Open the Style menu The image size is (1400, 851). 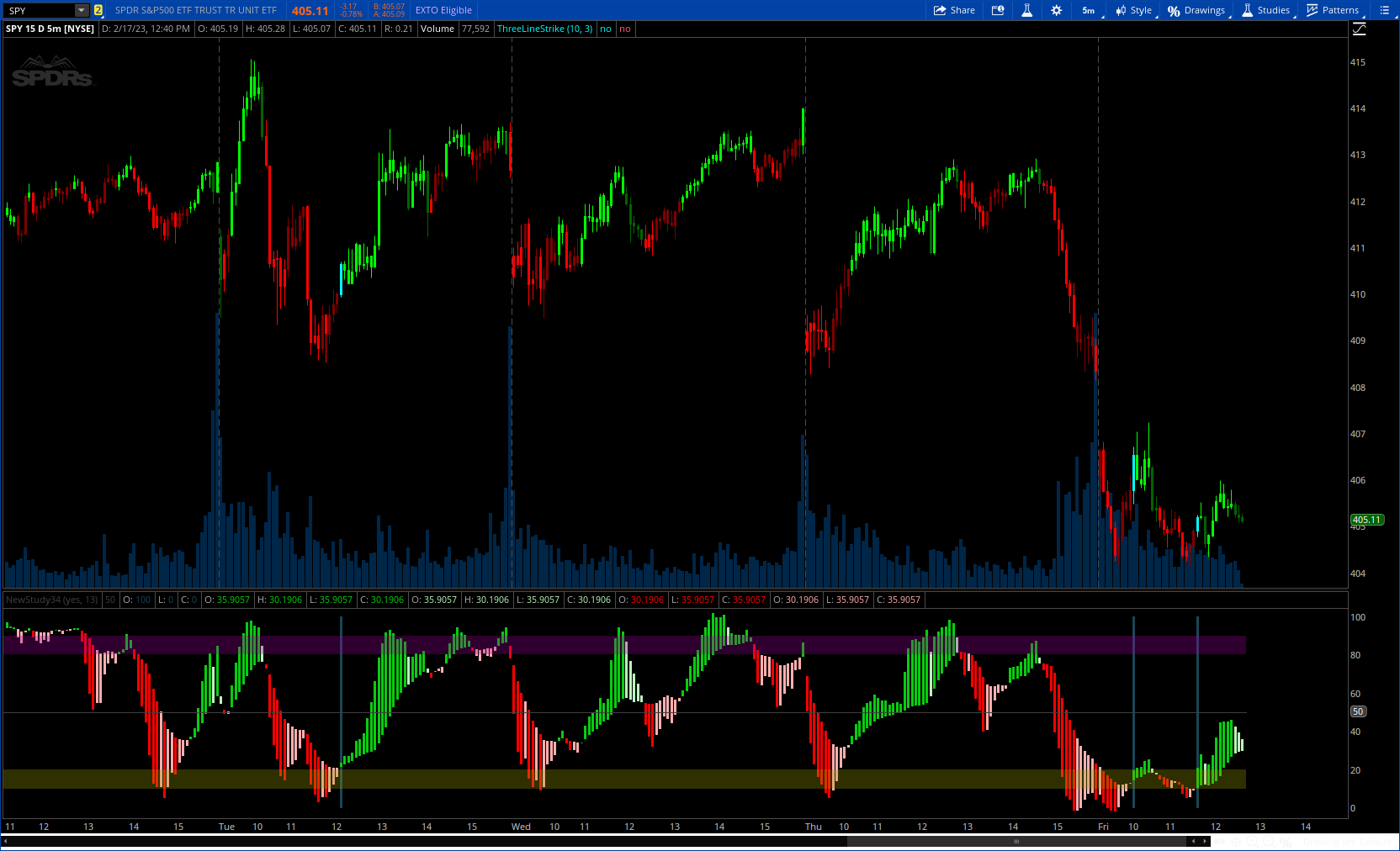(x=1133, y=10)
